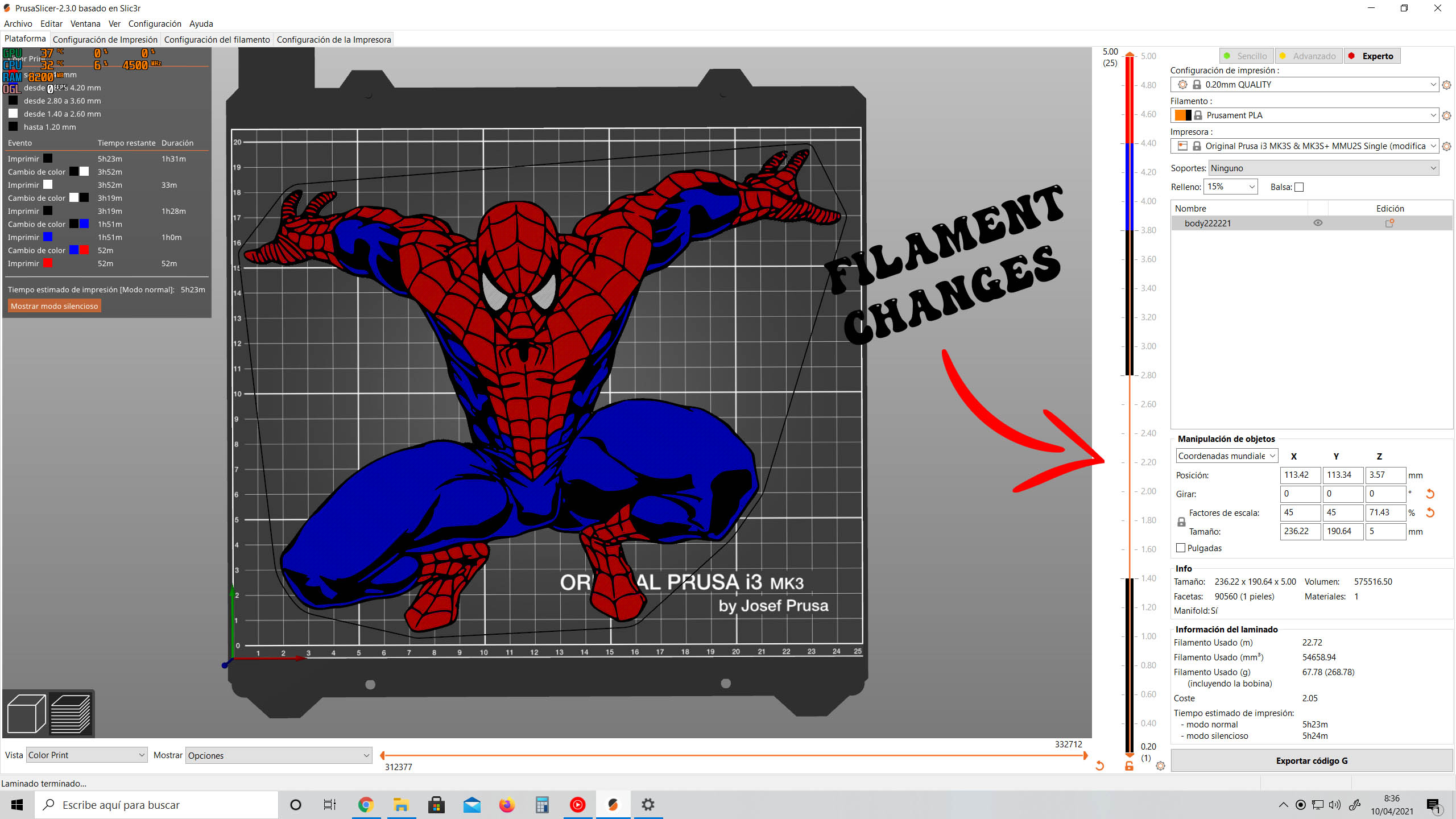The image size is (1456, 819).
Task: Click the top thumb of the vertical layer slider
Action: click(1130, 55)
